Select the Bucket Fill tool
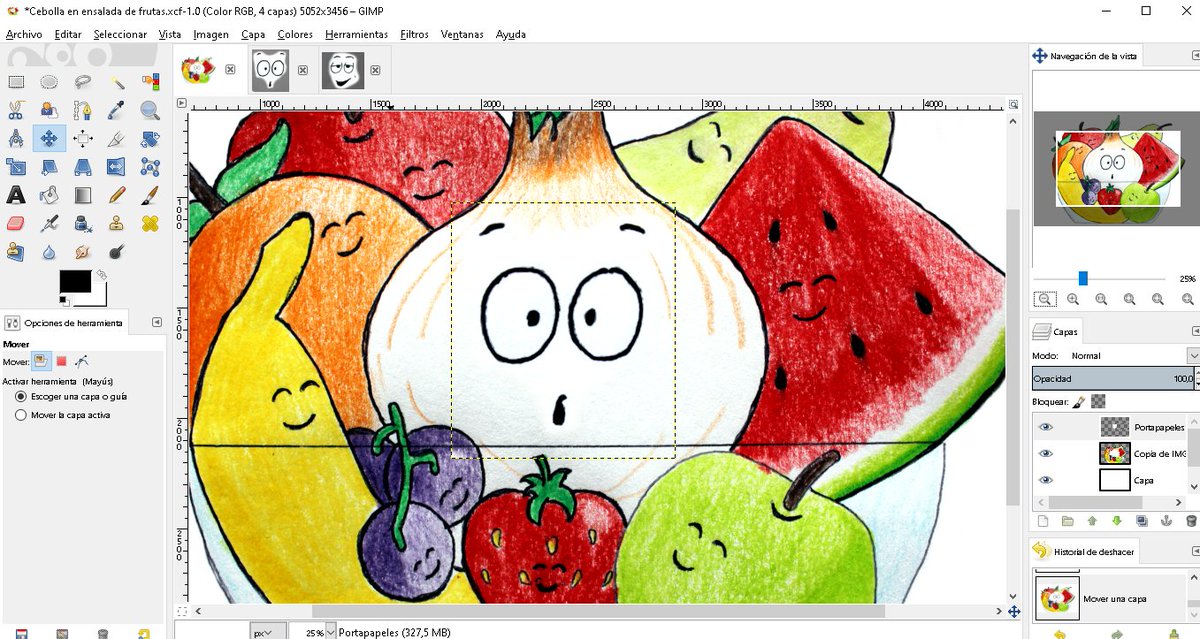Viewport: 1200px width, 639px height. 49,195
